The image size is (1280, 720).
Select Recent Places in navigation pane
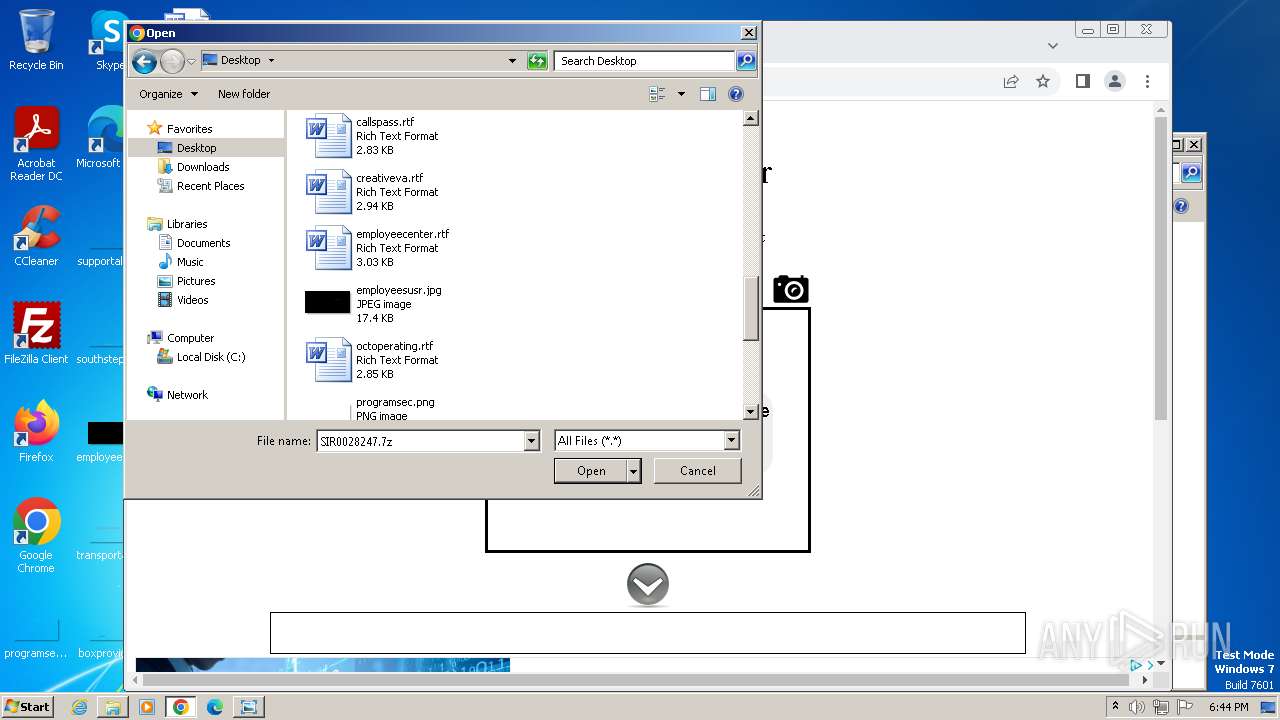point(210,186)
